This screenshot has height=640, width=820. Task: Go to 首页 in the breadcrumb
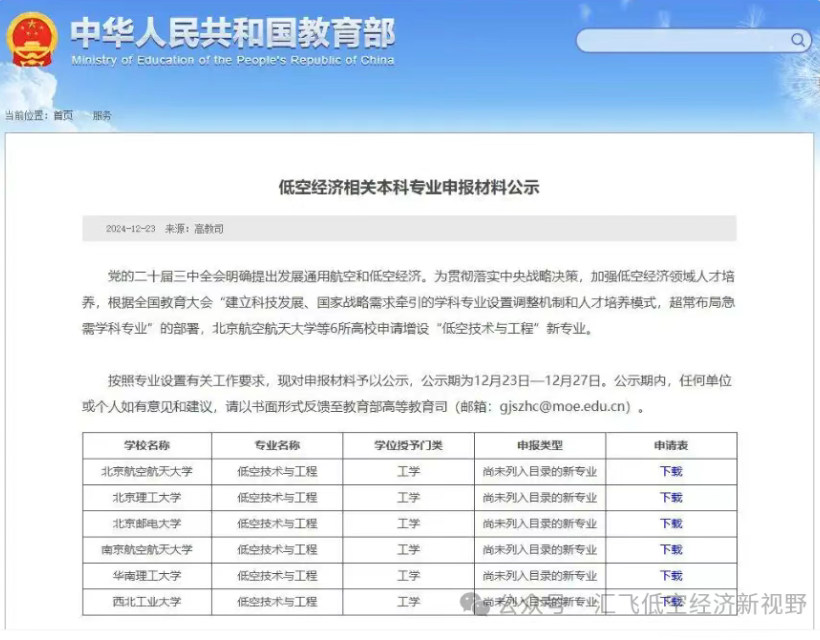[x=63, y=115]
